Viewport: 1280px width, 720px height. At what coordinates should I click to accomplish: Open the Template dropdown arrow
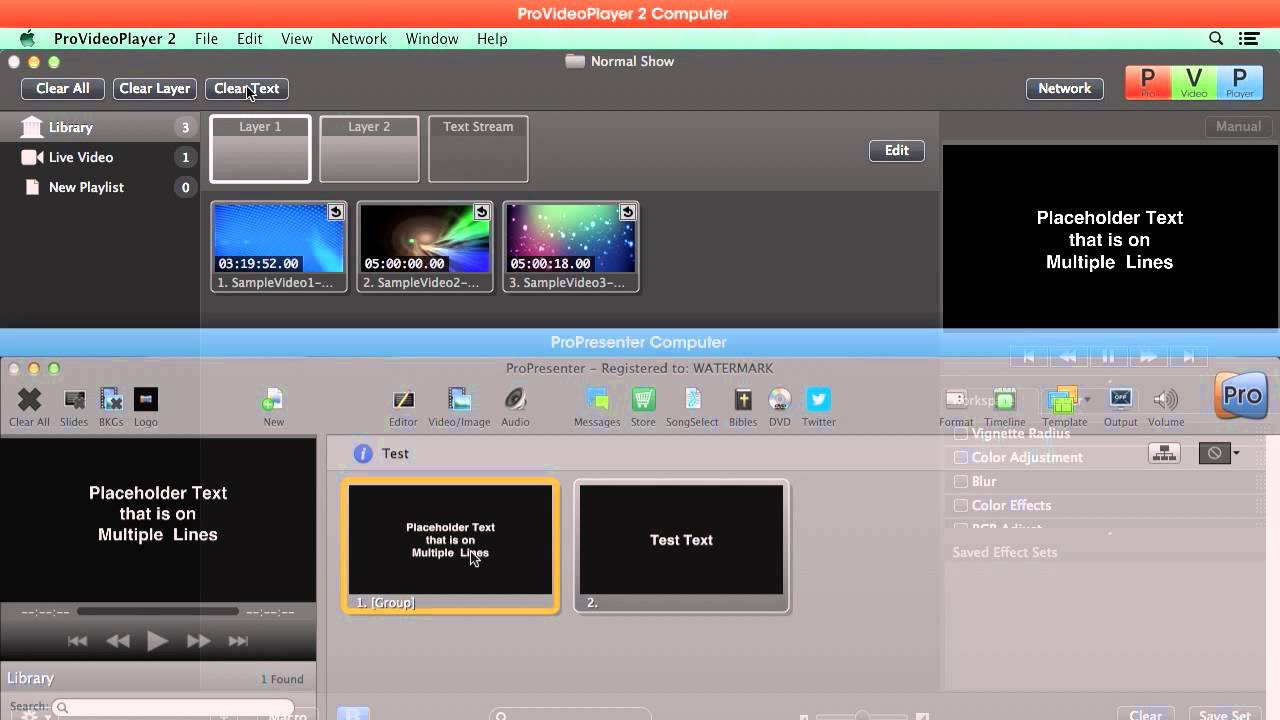pyautogui.click(x=1087, y=400)
